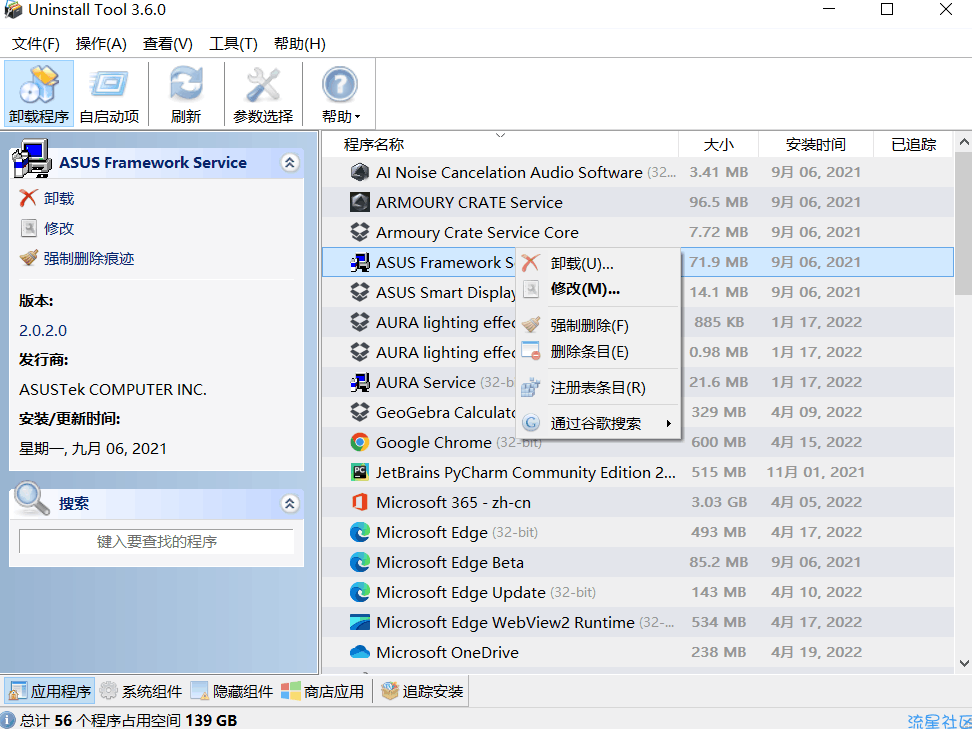Open 参数选择 preferences tool icon
Screen dimensions: 972x729
pyautogui.click(x=263, y=94)
